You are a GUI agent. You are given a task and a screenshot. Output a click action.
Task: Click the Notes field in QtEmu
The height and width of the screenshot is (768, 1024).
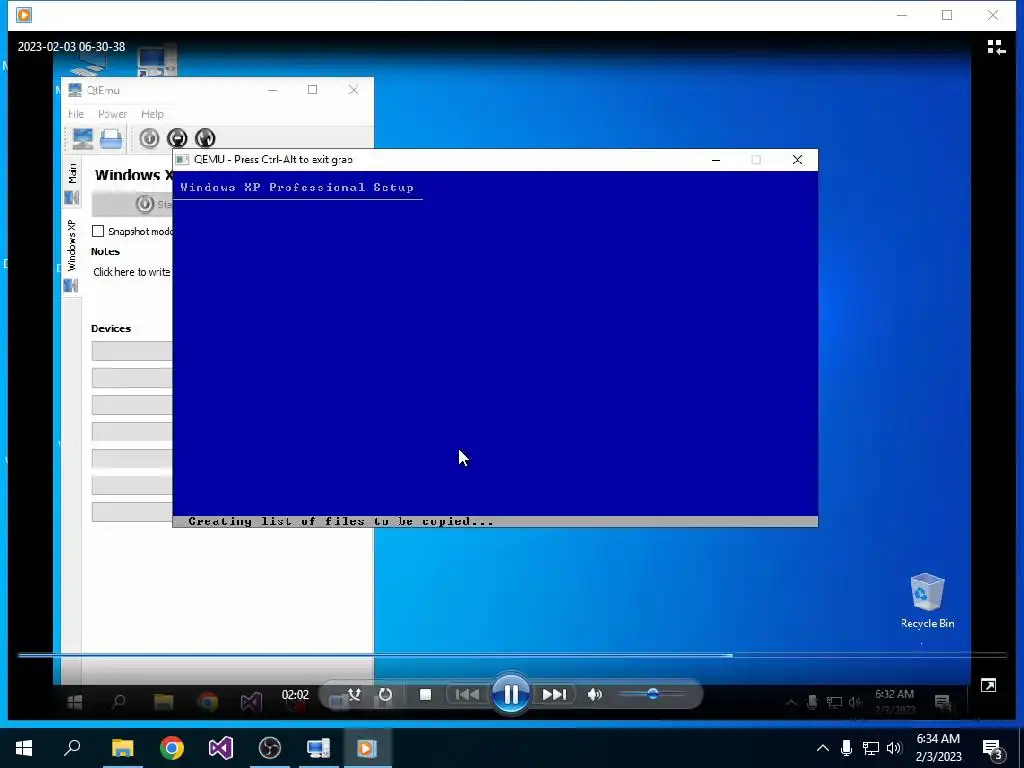click(132, 272)
